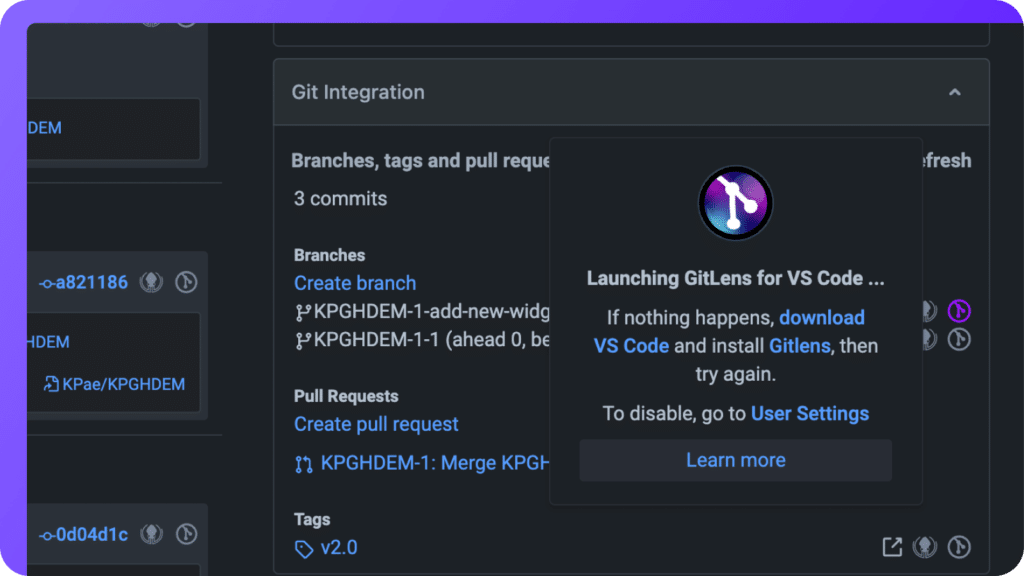
Task: Click the Create branch link
Action: click(x=355, y=283)
